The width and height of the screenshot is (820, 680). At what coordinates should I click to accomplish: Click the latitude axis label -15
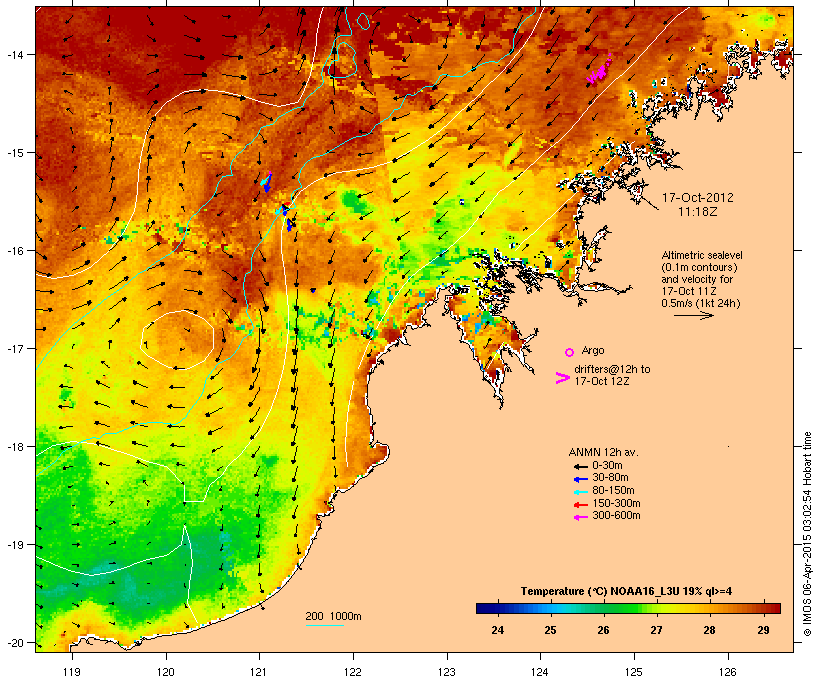[x=14, y=153]
